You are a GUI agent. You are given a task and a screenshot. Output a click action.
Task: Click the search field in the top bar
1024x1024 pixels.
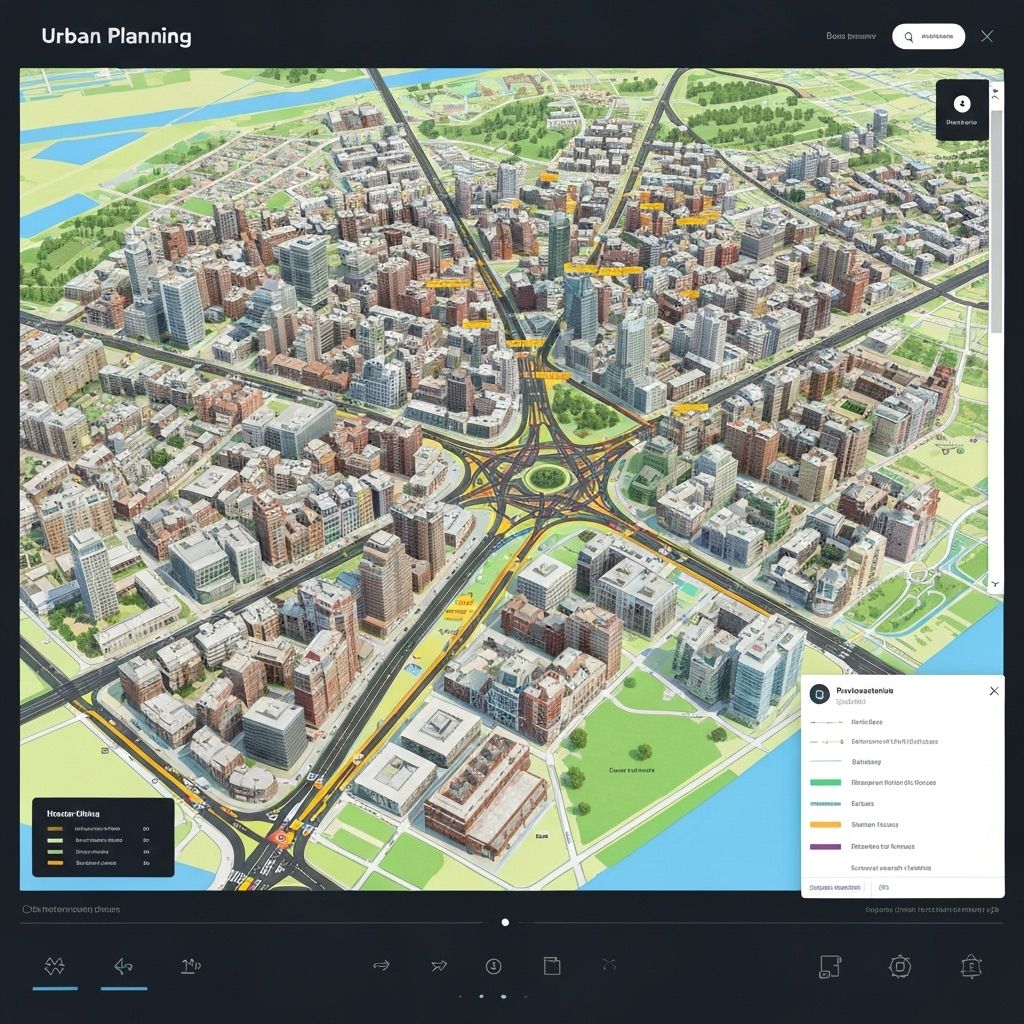pos(929,37)
